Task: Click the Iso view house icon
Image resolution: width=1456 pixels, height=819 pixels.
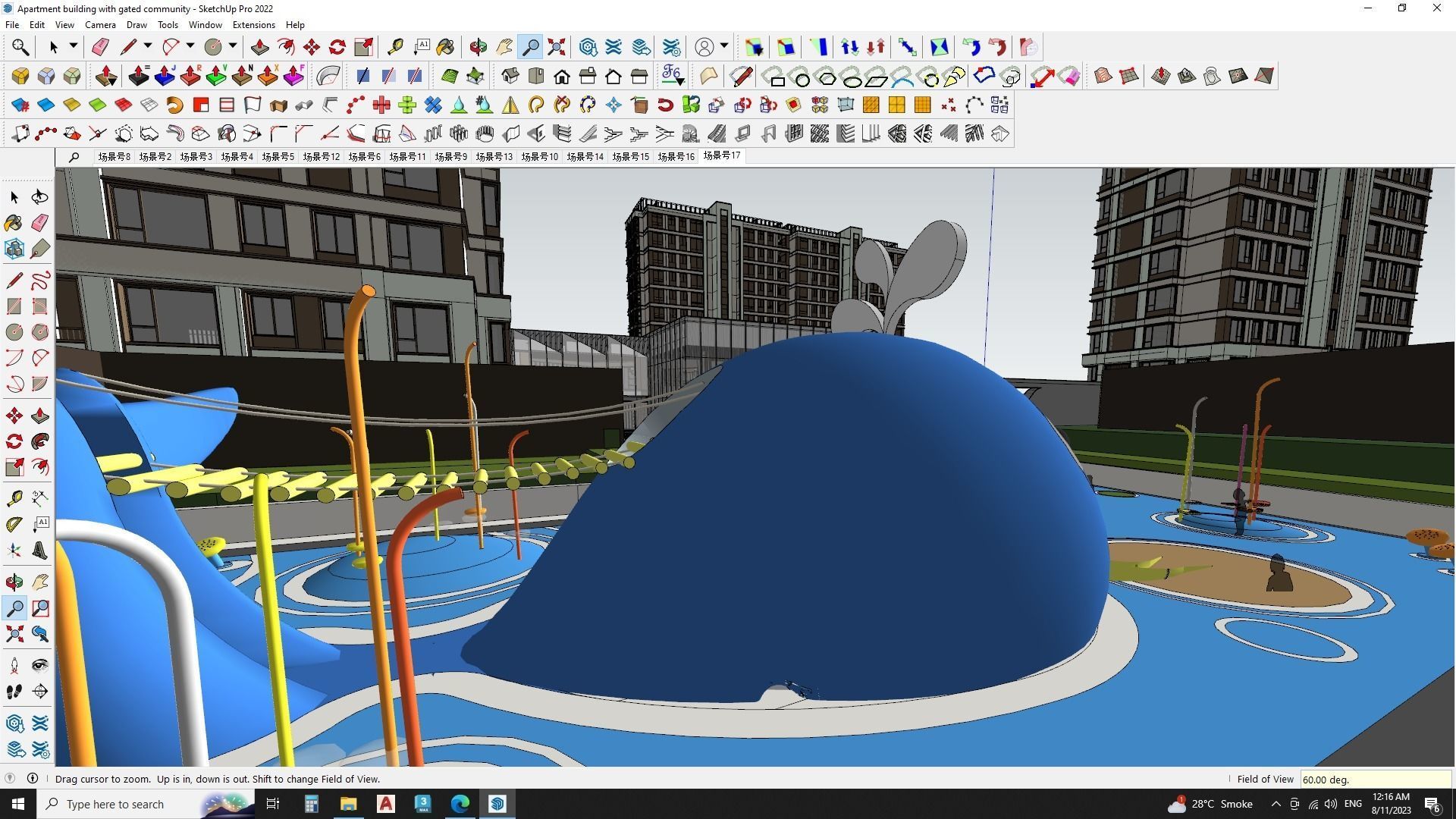Action: (510, 76)
